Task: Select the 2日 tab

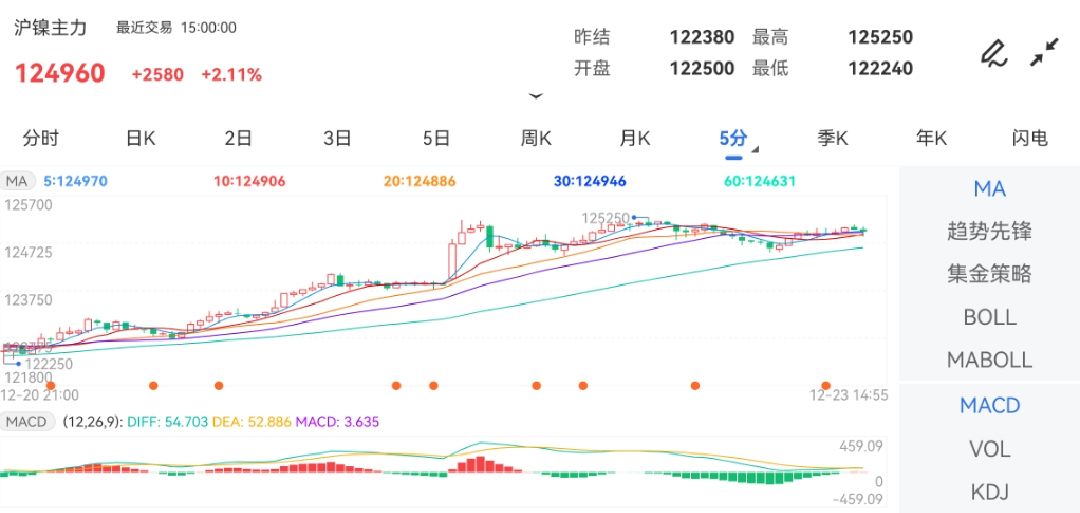Action: click(238, 138)
